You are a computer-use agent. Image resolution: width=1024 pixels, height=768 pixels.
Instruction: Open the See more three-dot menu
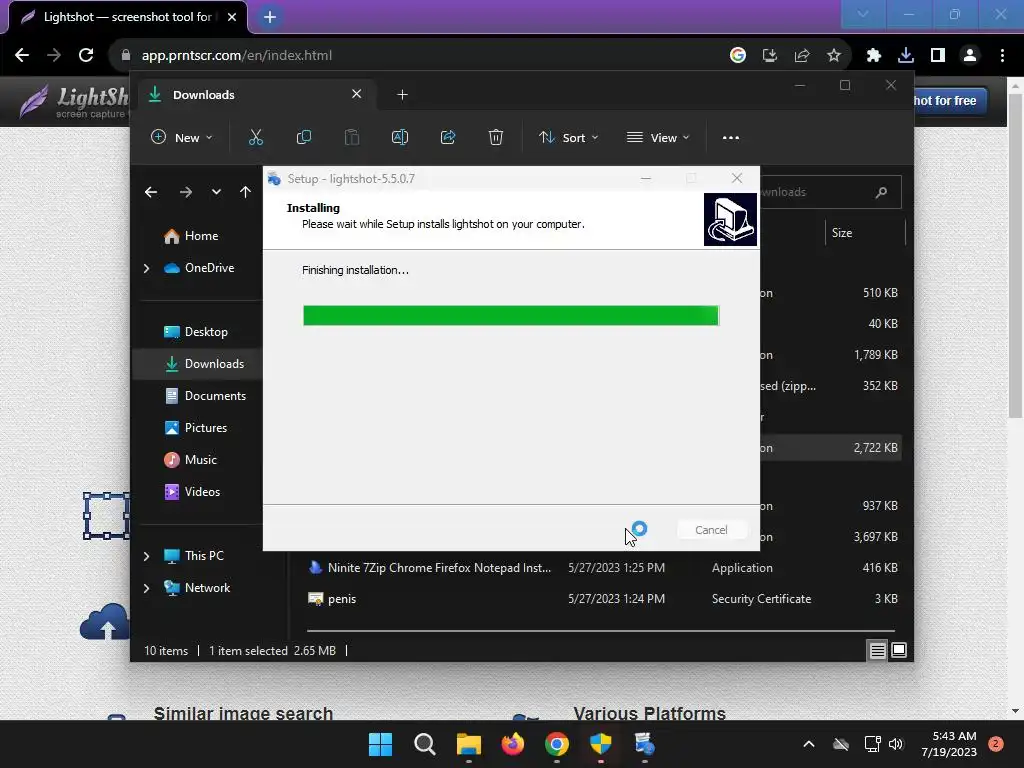pyautogui.click(x=731, y=138)
